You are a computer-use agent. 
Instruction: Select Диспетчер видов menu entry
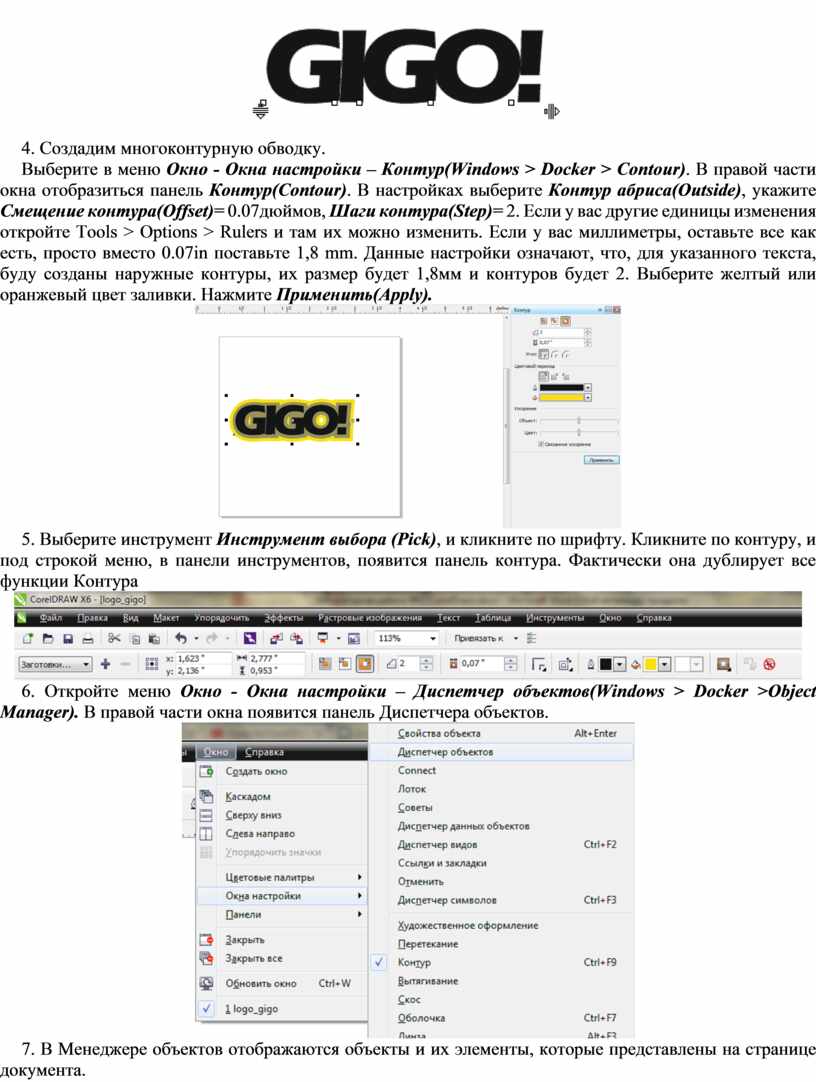pyautogui.click(x=501, y=845)
